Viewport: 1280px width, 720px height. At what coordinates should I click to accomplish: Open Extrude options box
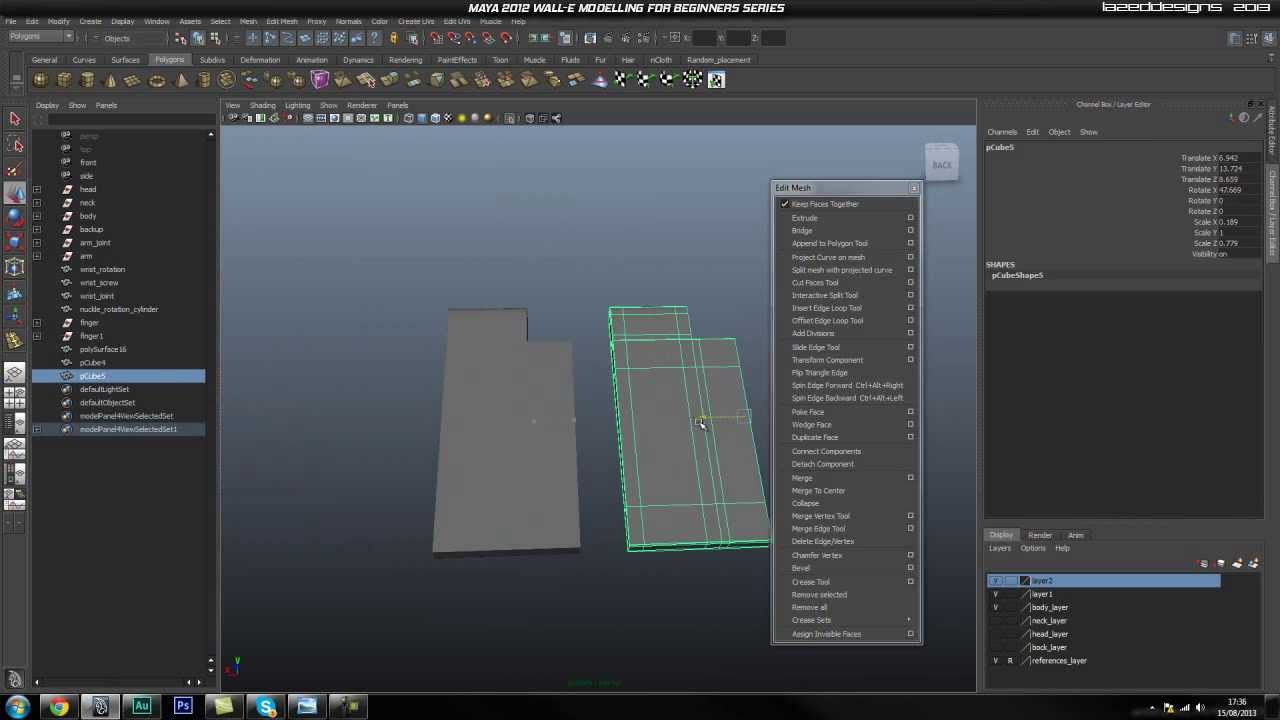point(910,217)
